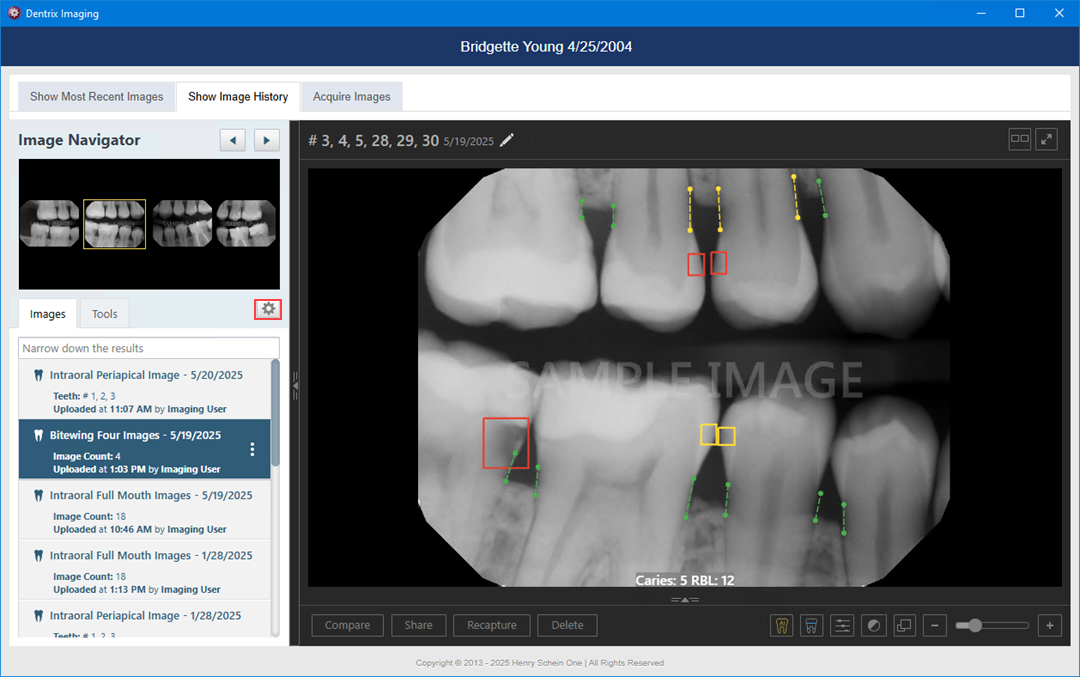
Task: Open Show Most Recent Images tab
Action: click(x=96, y=96)
